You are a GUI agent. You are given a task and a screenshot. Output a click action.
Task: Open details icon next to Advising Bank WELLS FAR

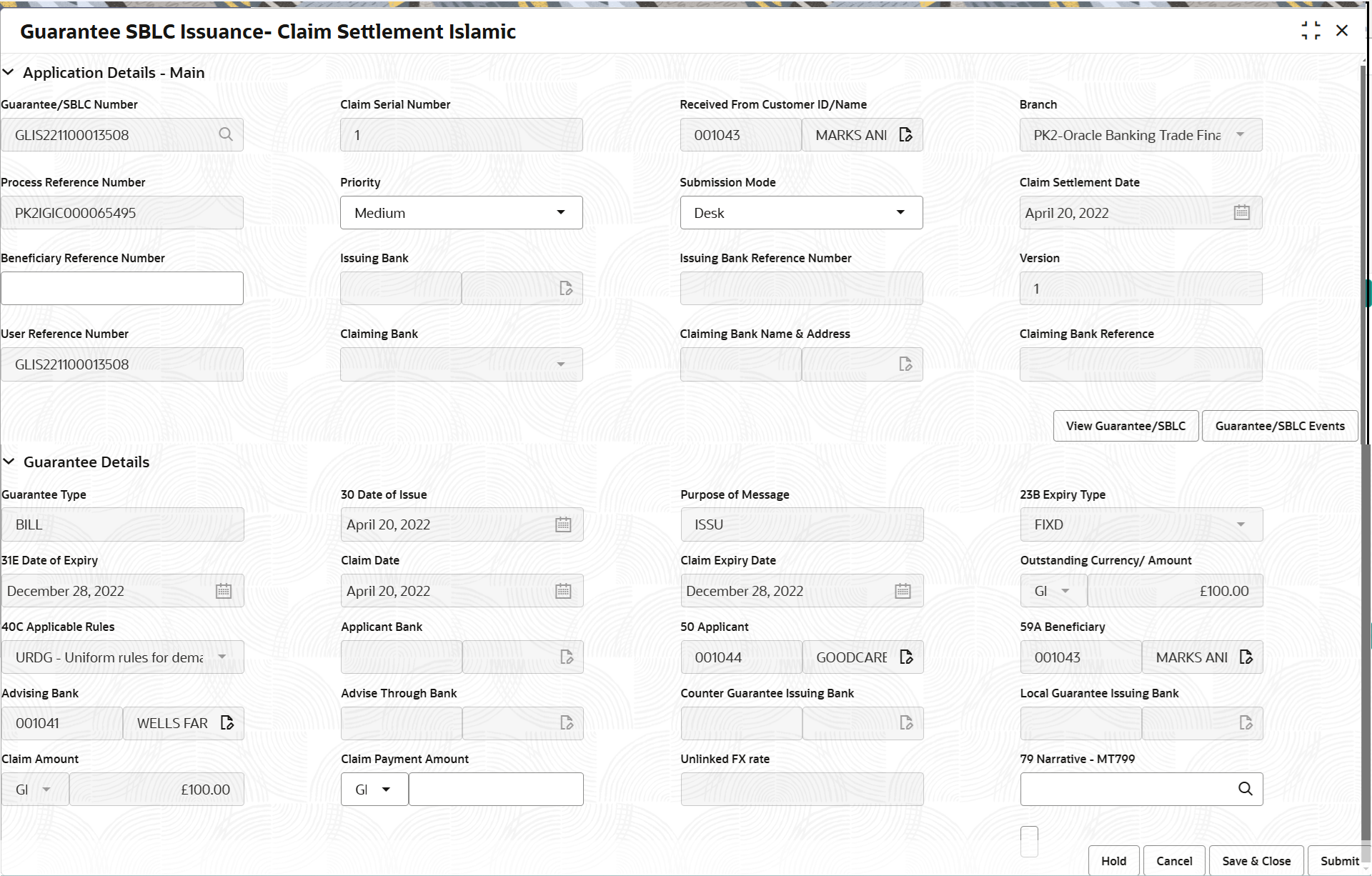tap(227, 723)
